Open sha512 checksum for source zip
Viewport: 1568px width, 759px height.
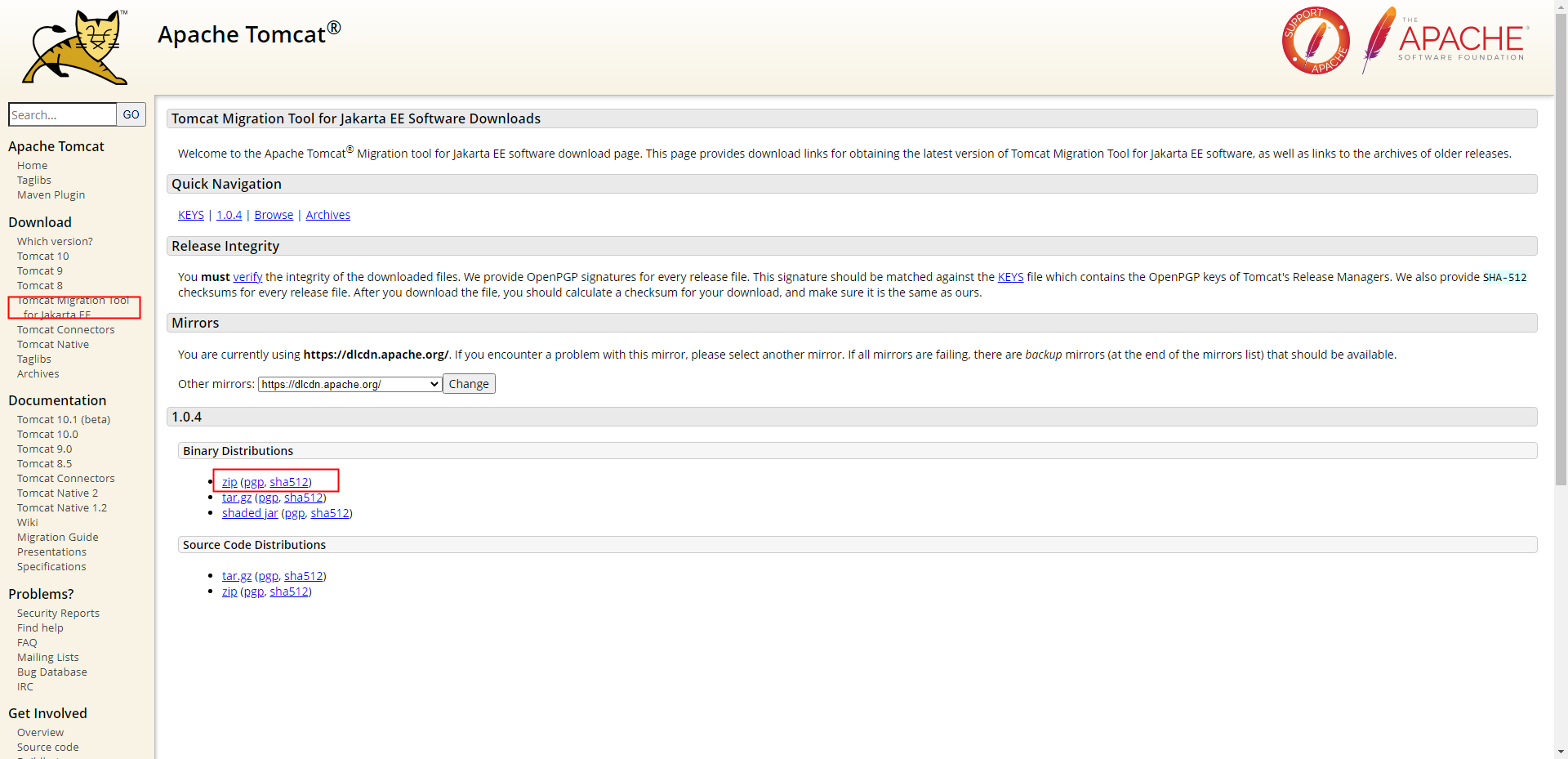click(289, 592)
